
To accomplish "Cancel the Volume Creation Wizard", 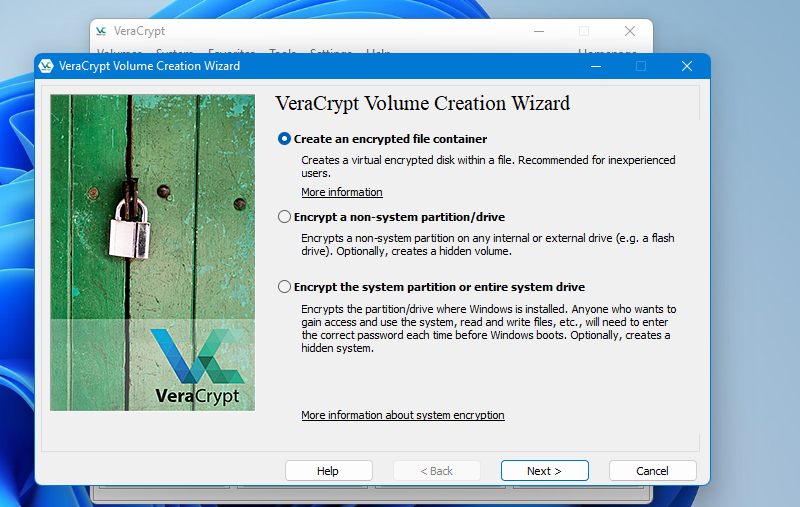I will (x=652, y=471).
